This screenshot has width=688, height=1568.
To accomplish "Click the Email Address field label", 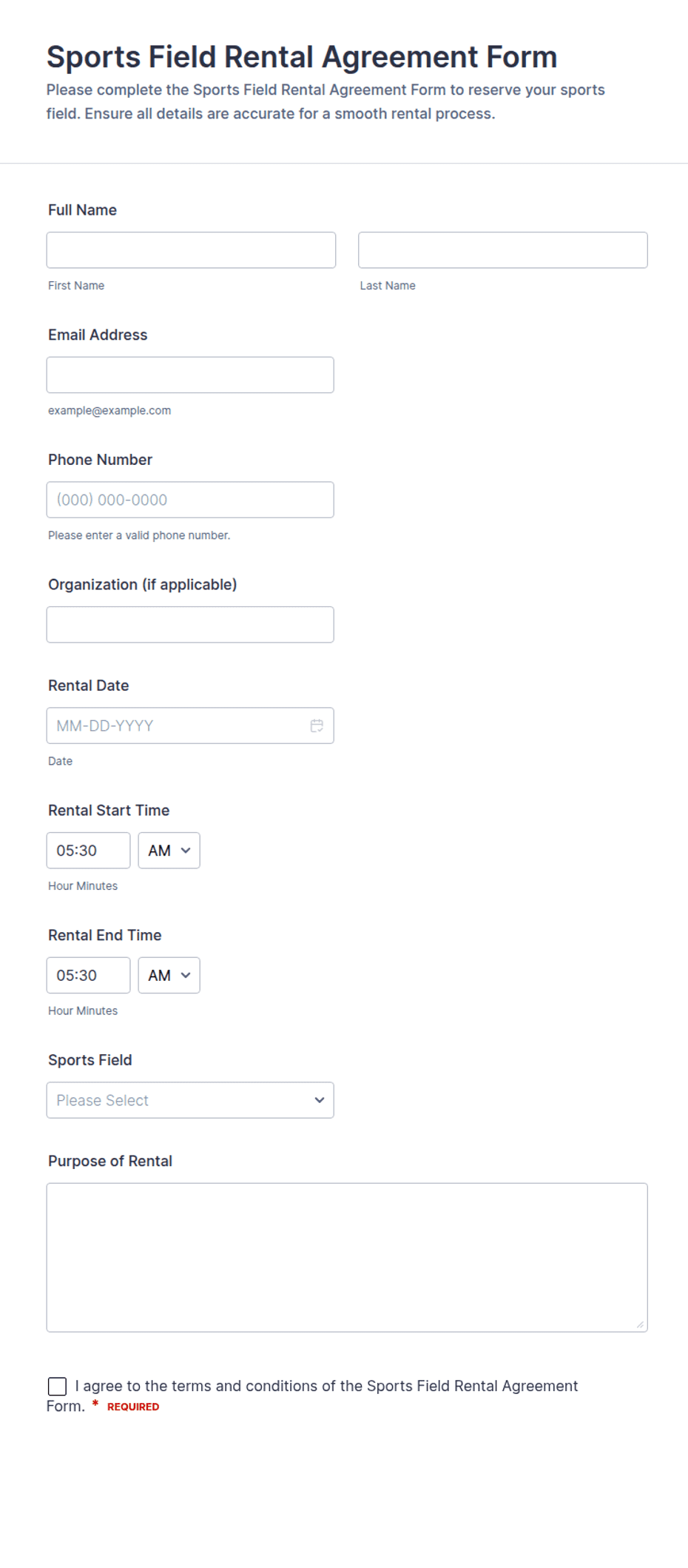I will [x=98, y=335].
